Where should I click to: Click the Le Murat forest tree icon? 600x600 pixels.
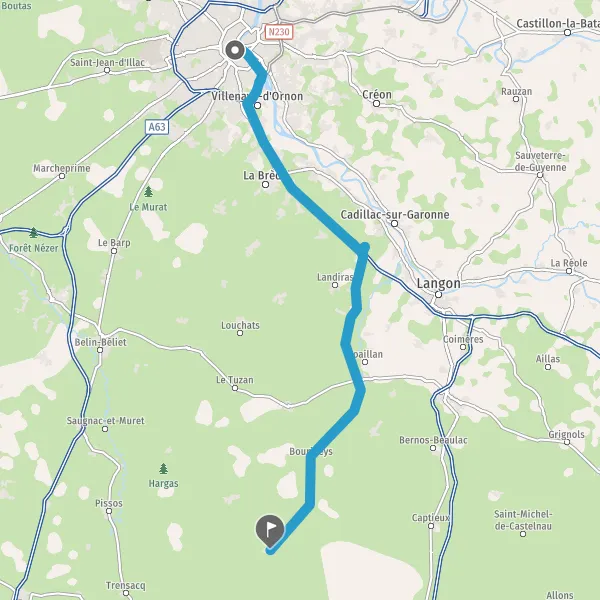[x=148, y=191]
